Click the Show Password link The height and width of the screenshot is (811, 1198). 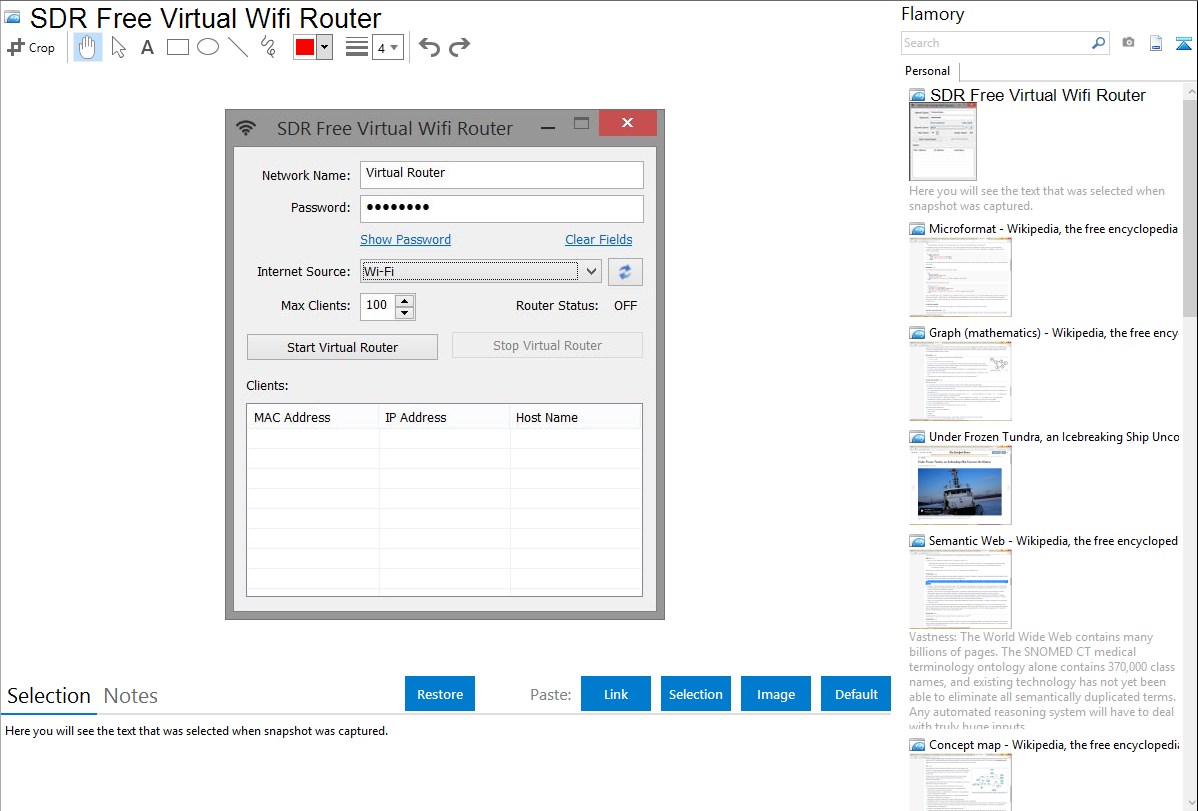(406, 239)
